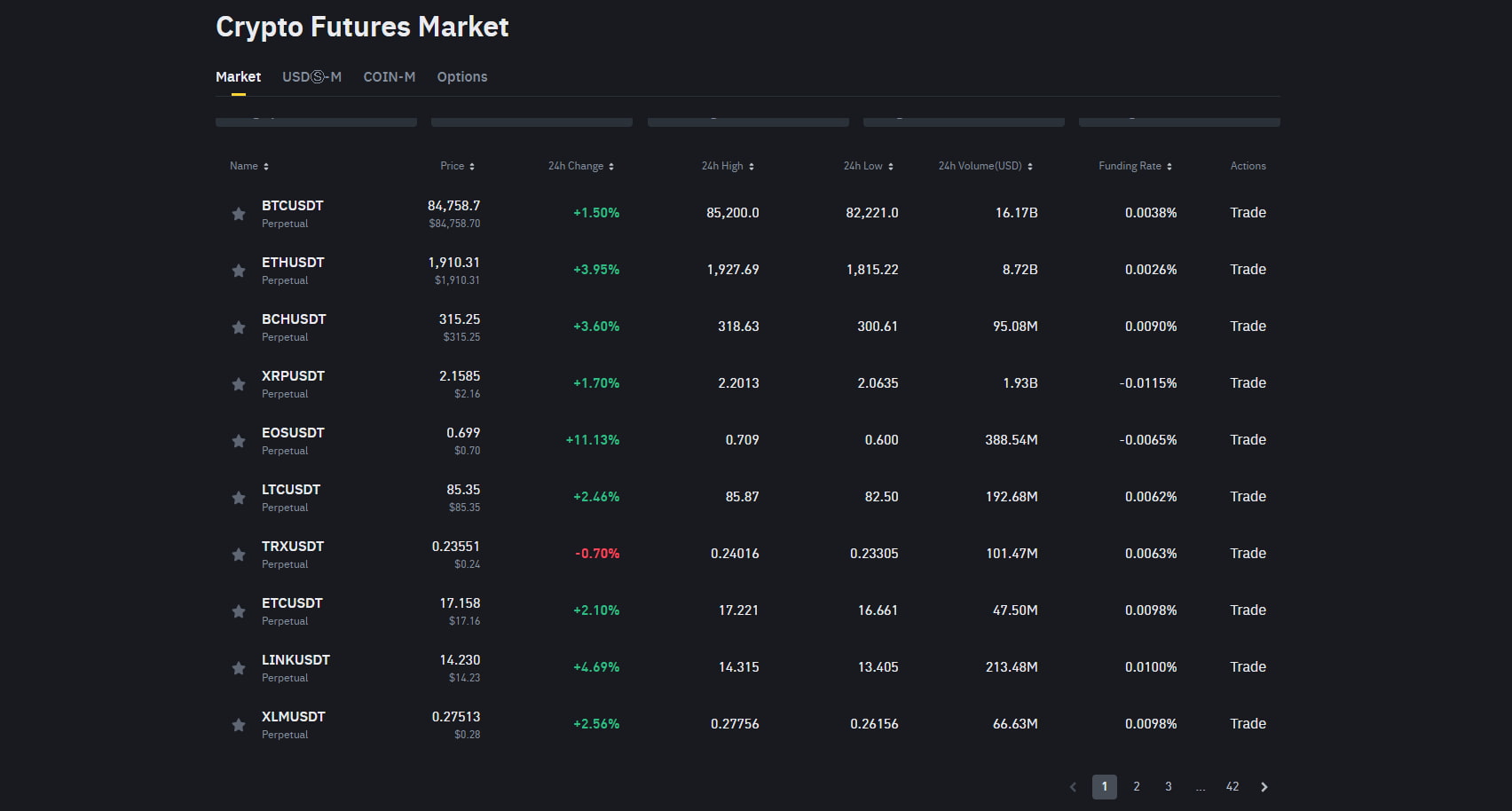Open the Options tab
The image size is (1512, 811).
[461, 77]
